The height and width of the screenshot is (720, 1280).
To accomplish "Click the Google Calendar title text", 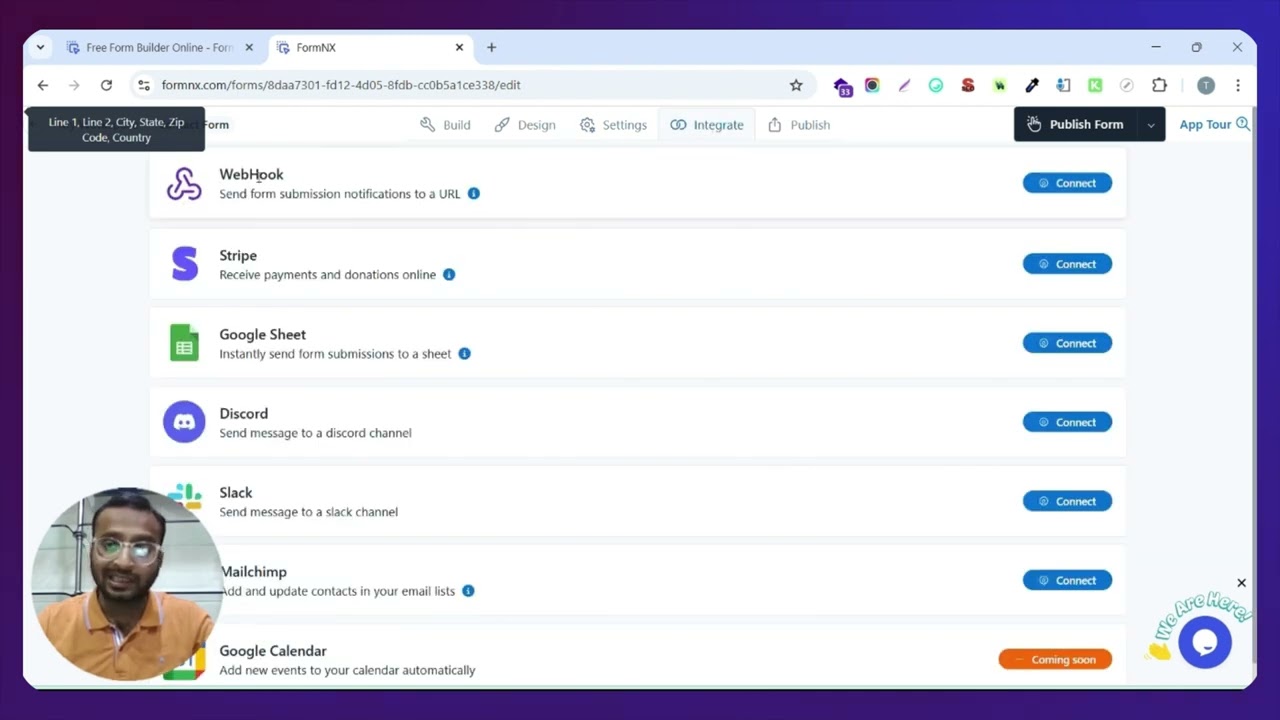I will (273, 651).
